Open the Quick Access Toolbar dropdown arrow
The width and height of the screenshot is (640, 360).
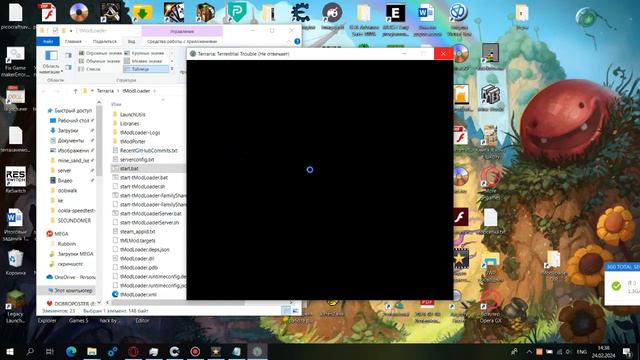[x=71, y=31]
